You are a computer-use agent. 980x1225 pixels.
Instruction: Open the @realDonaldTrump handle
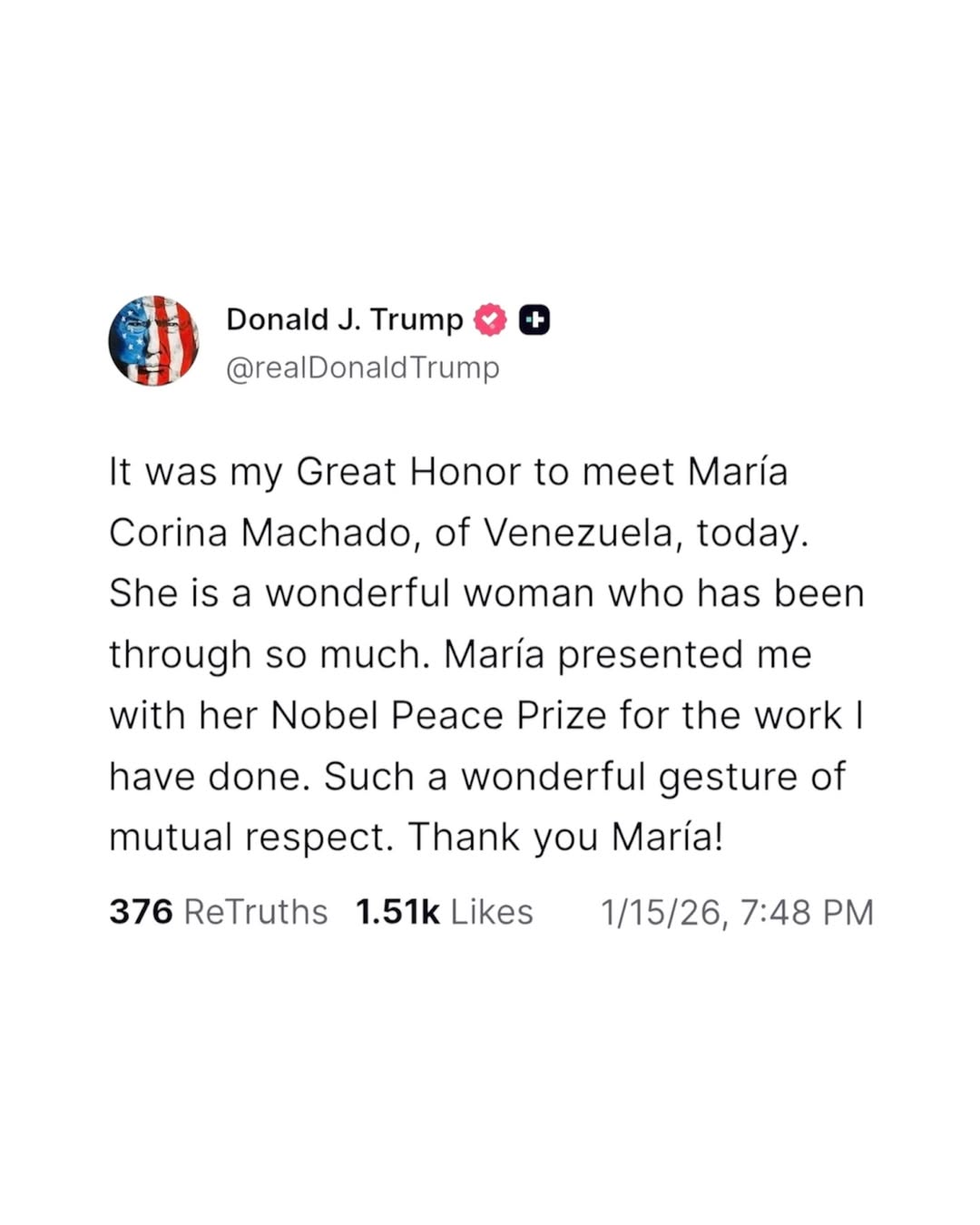(362, 367)
